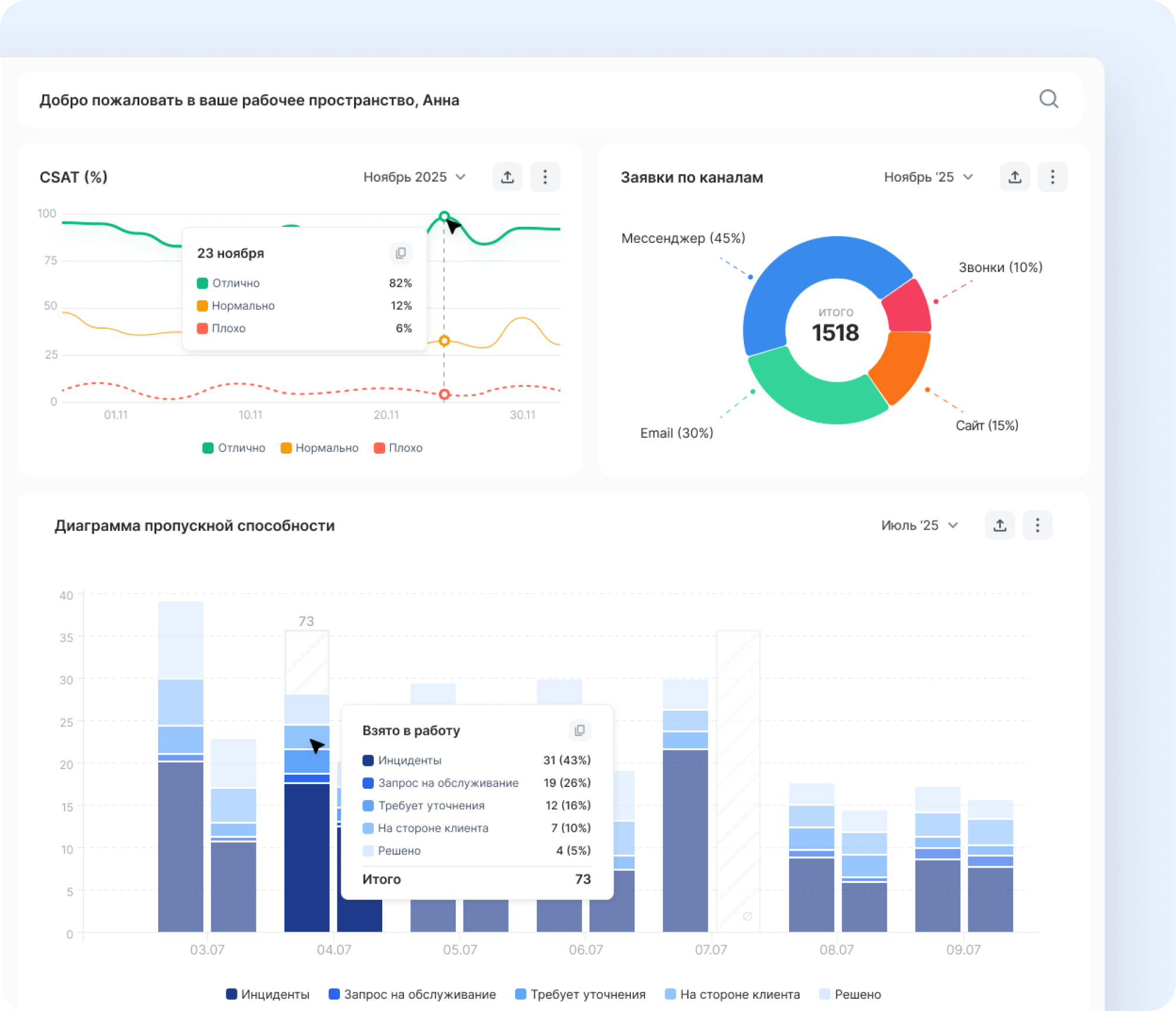Toggle Запрос на обслуживание legend item
Image resolution: width=1176 pixels, height=1011 pixels.
pyautogui.click(x=412, y=994)
